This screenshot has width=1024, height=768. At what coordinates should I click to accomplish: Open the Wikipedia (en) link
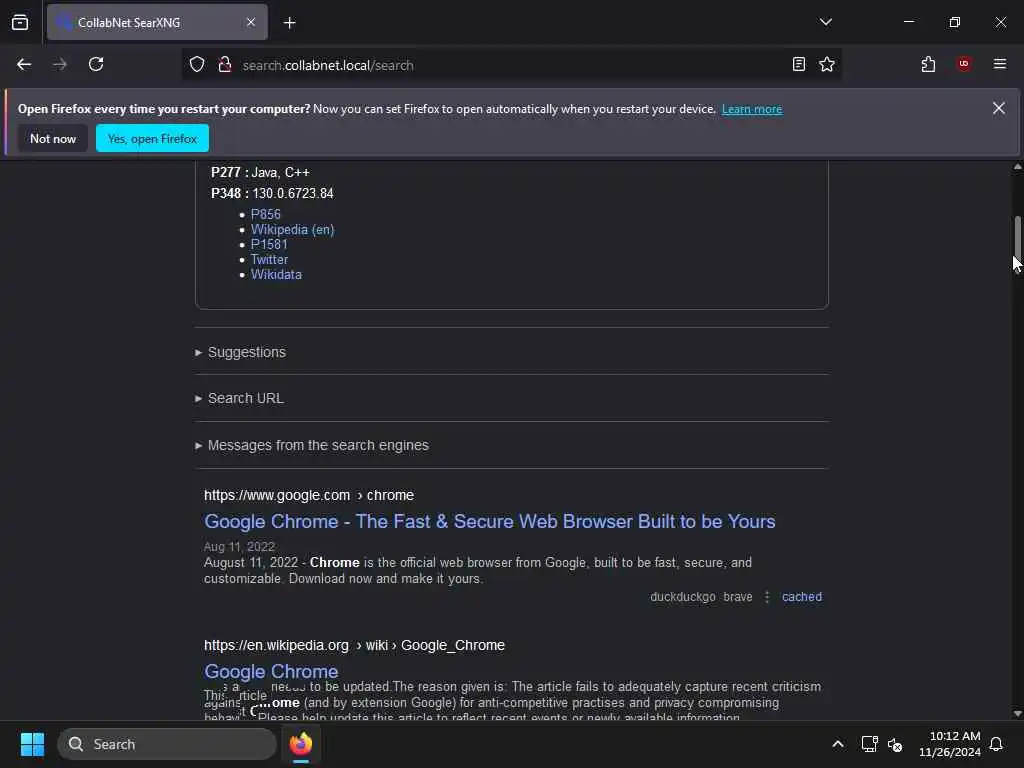[x=293, y=229]
